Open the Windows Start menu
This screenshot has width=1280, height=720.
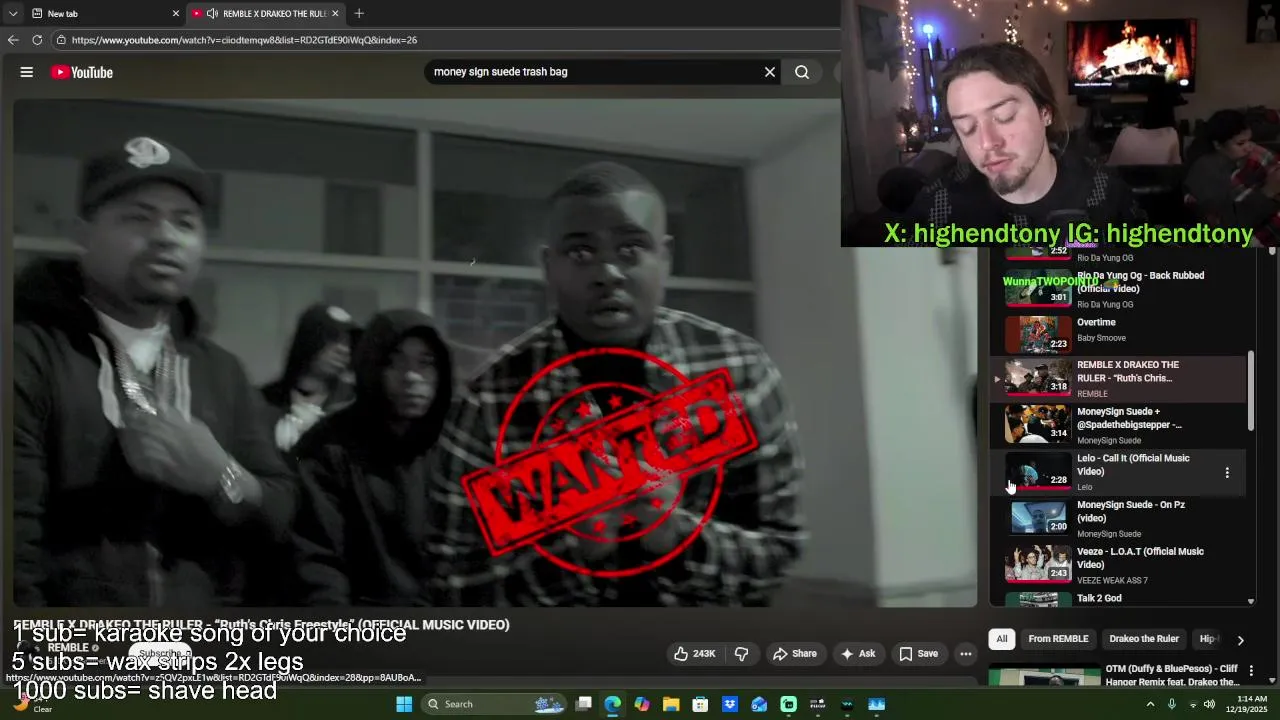tap(404, 704)
